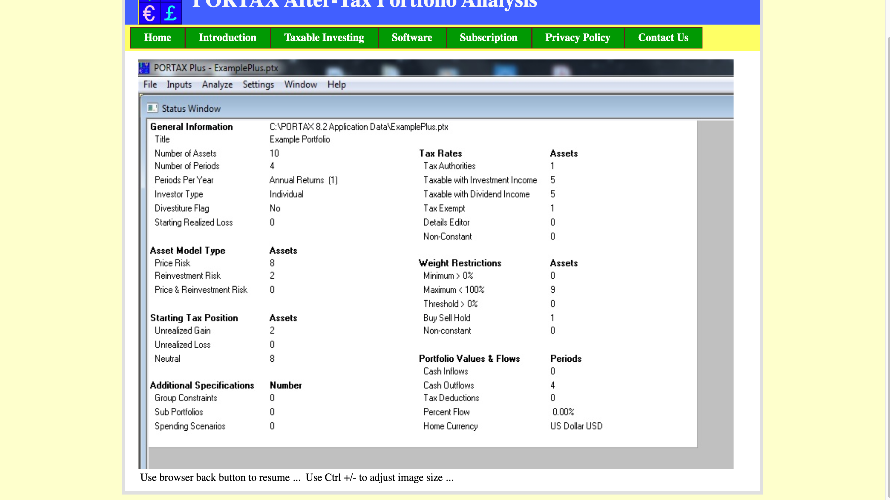Open the Contact Us page
The image size is (890, 500).
click(x=664, y=37)
